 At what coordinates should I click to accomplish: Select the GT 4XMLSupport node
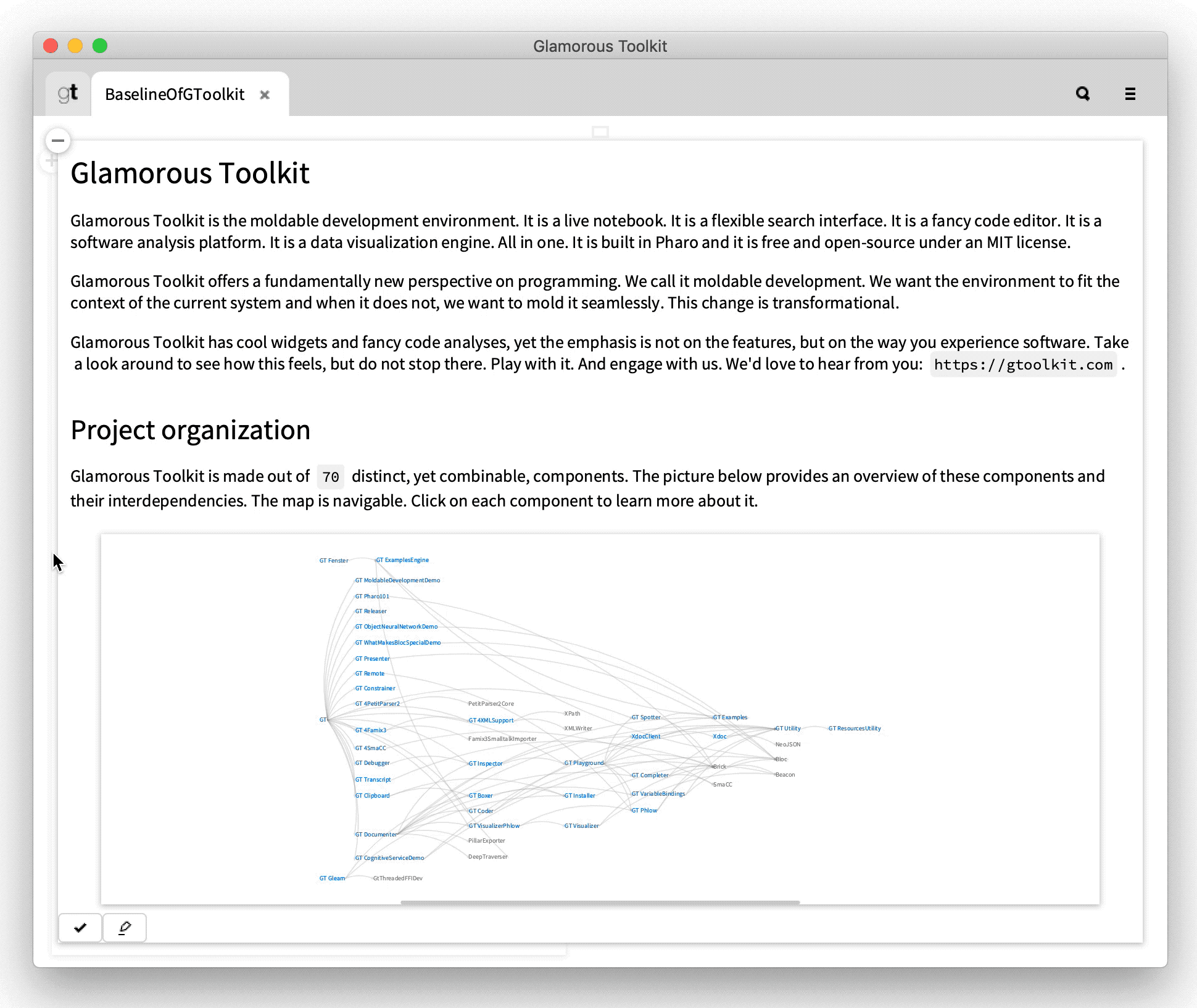(491, 721)
